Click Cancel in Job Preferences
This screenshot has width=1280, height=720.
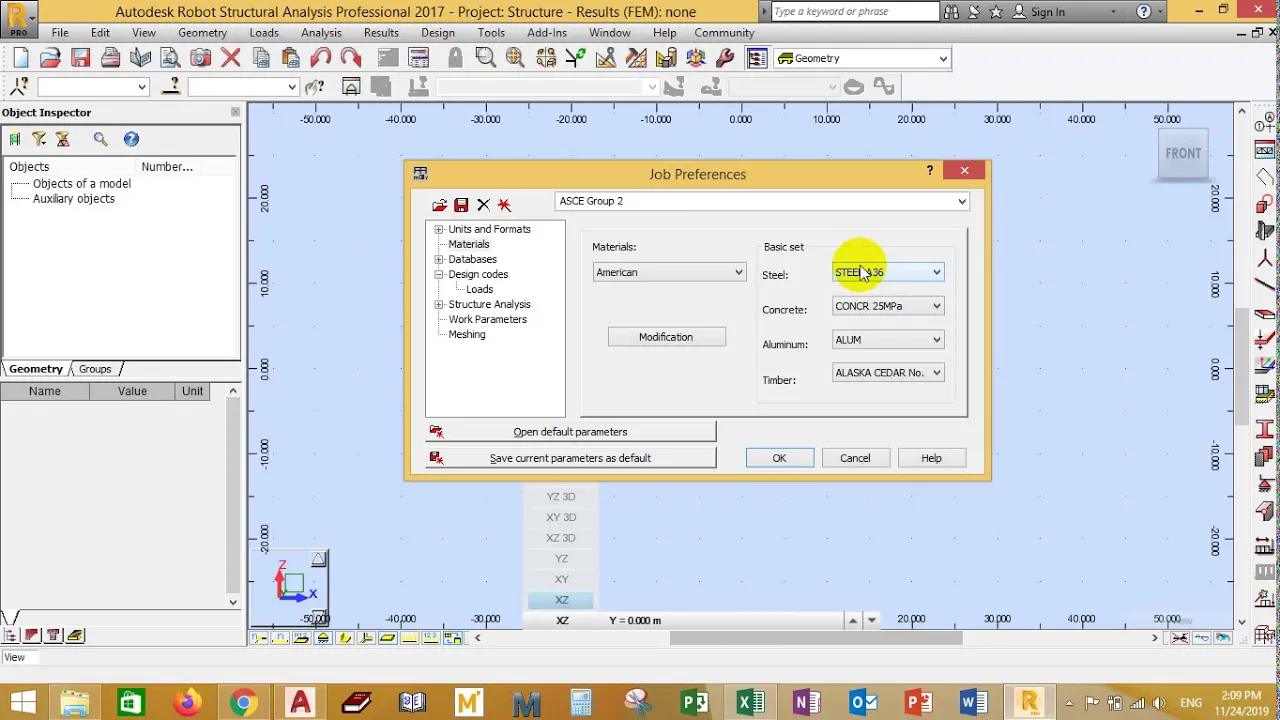click(855, 458)
